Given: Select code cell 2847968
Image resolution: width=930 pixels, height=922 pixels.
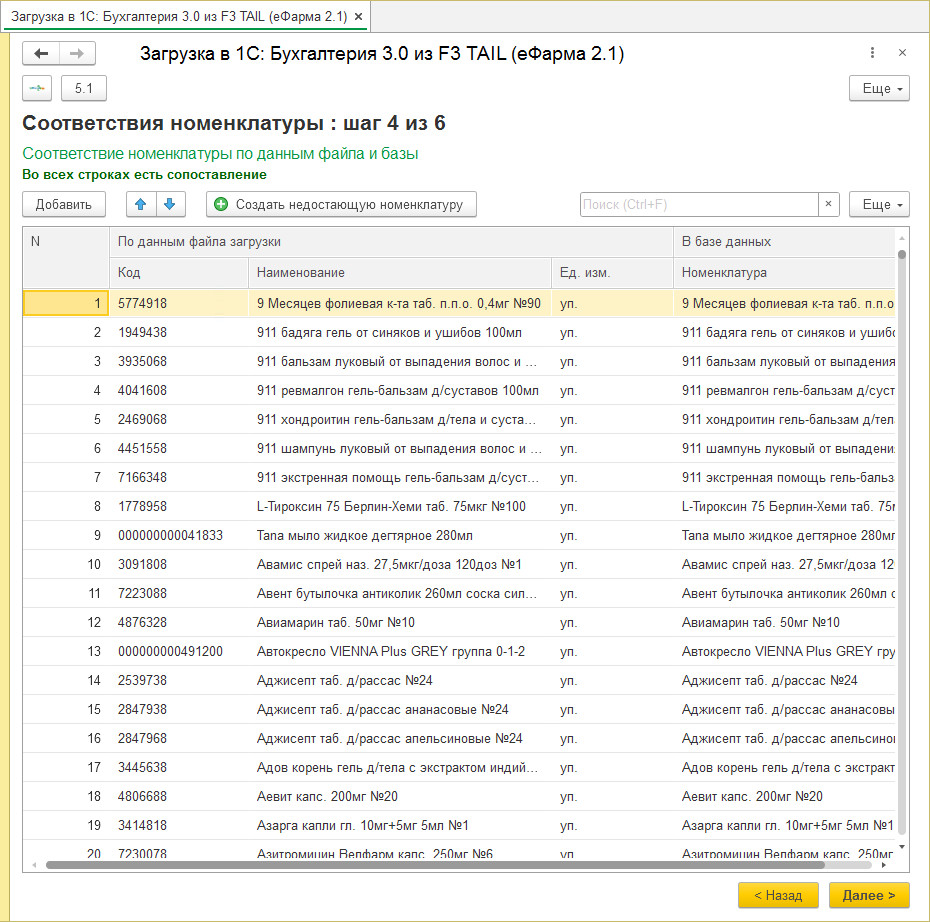Looking at the screenshot, I should coord(179,739).
